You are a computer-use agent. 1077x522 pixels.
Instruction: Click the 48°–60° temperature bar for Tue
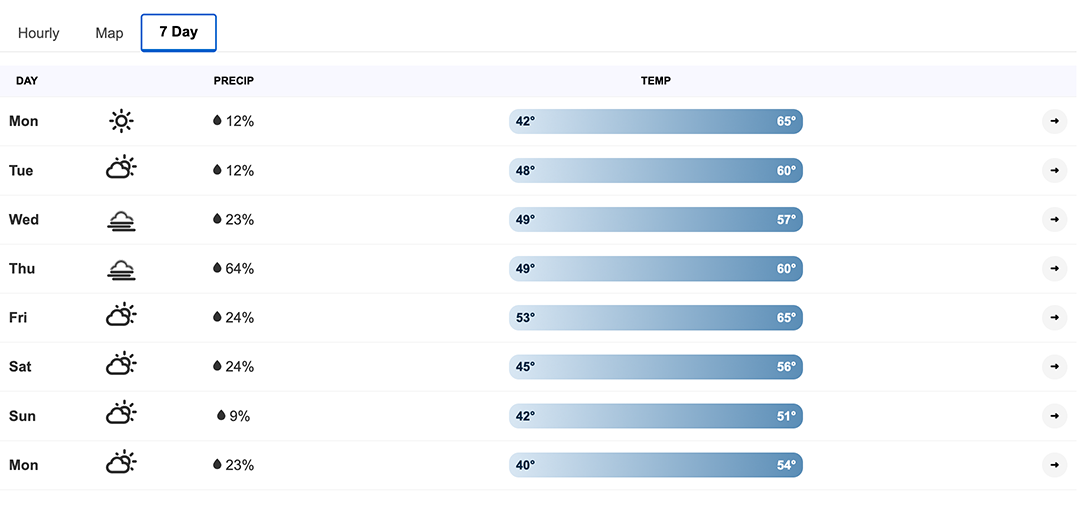(x=656, y=170)
